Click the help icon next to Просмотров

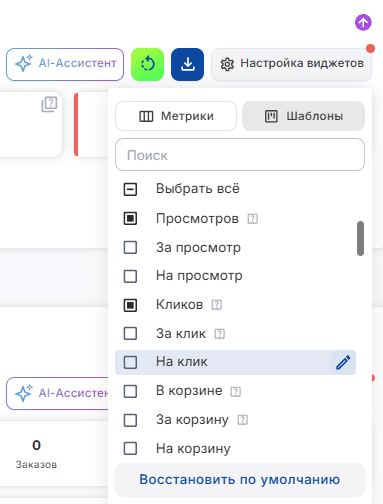(x=253, y=219)
